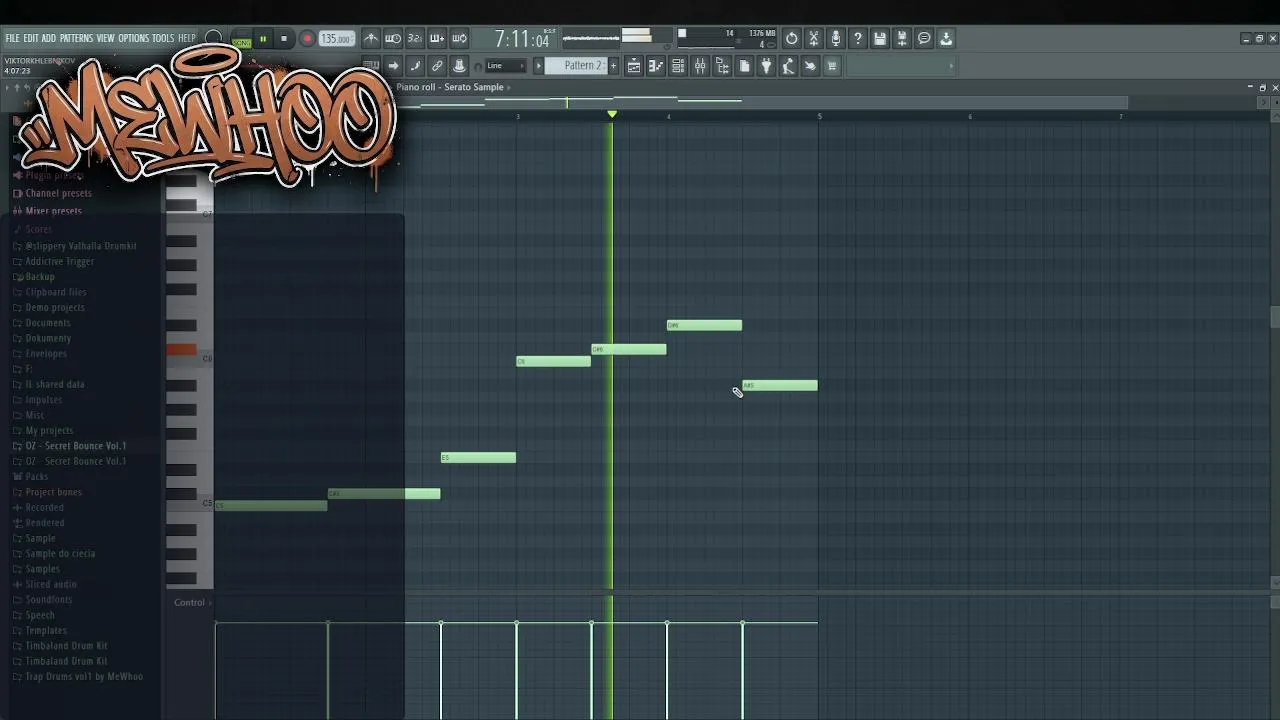Open the Sample do ciecia folder
Image resolution: width=1280 pixels, height=720 pixels.
tap(59, 553)
